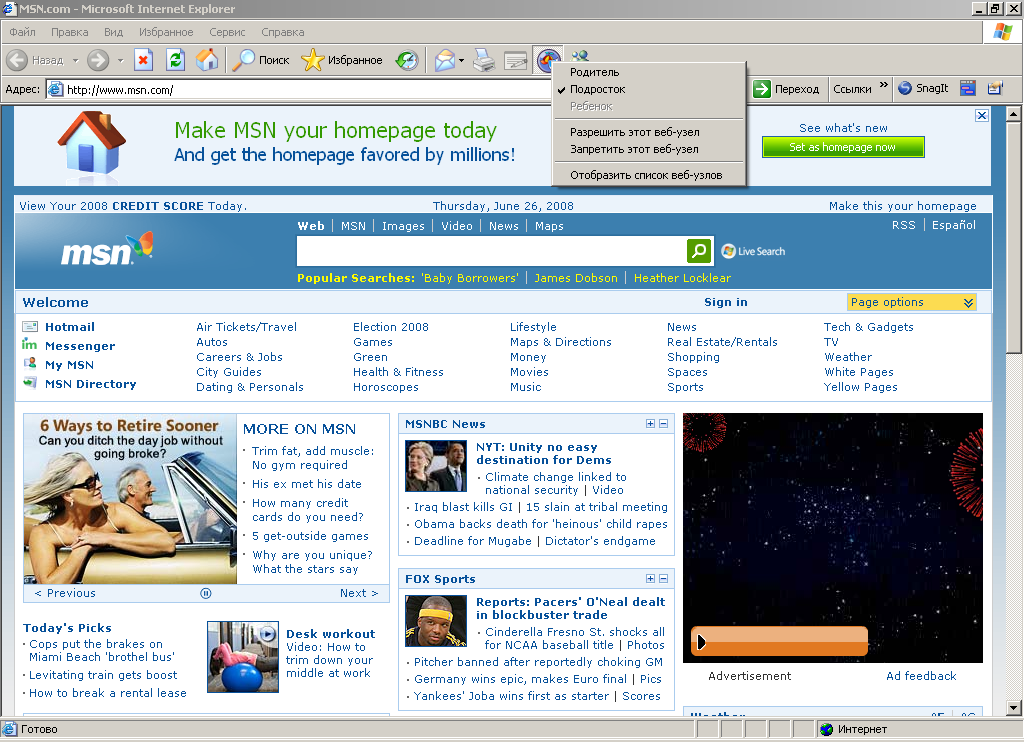Click the My MSN icon
This screenshot has height=742, width=1024.
tap(29, 363)
